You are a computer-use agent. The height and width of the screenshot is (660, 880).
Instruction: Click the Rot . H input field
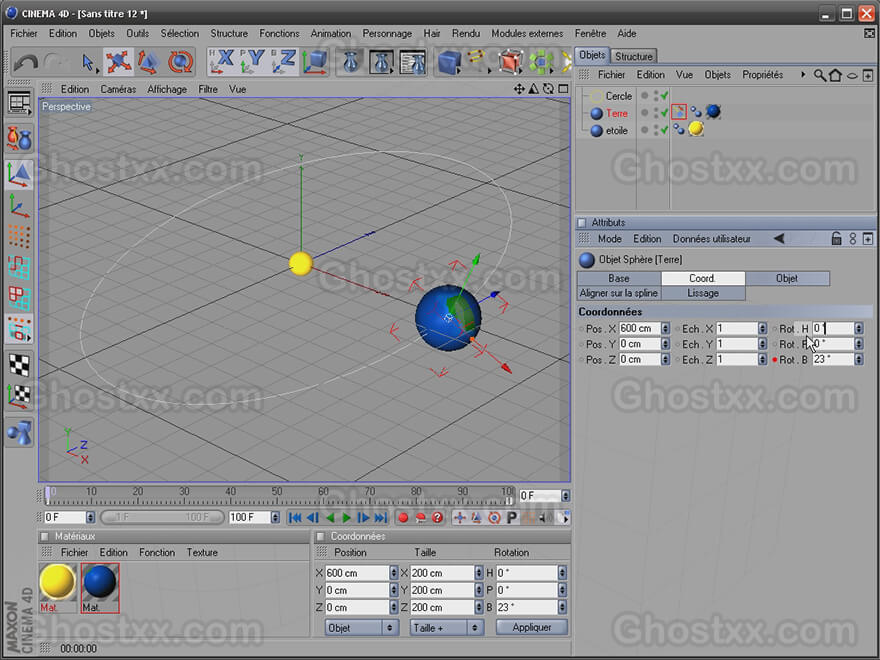[x=832, y=328]
